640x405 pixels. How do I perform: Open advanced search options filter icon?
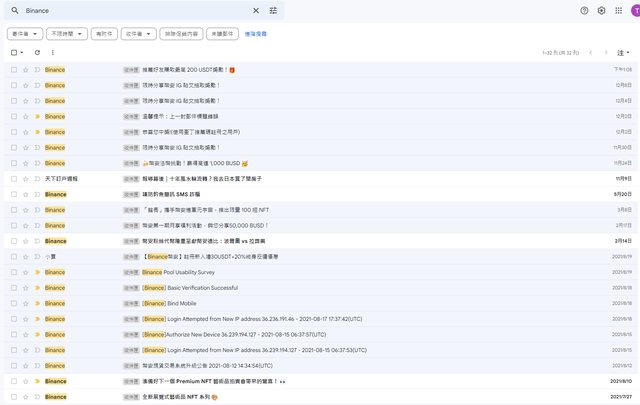(273, 10)
